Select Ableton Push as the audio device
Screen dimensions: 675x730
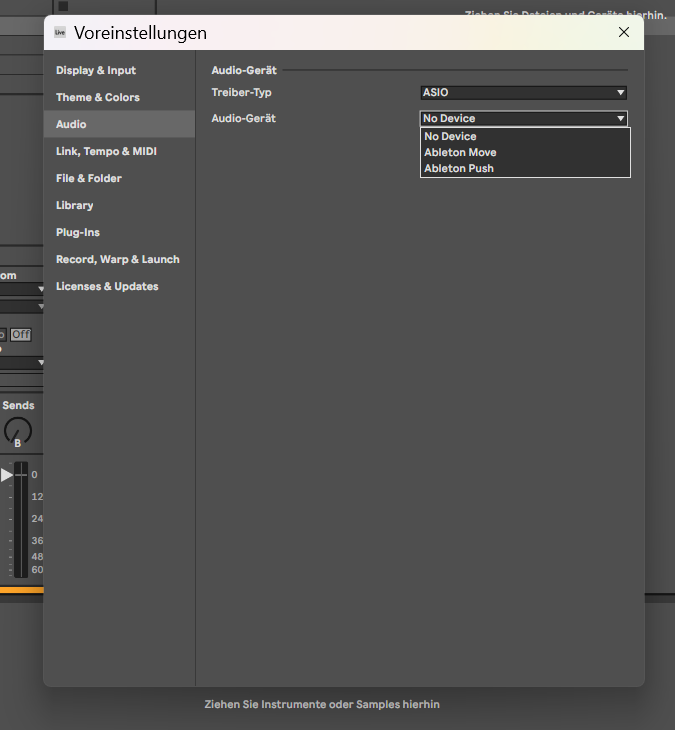[459, 168]
